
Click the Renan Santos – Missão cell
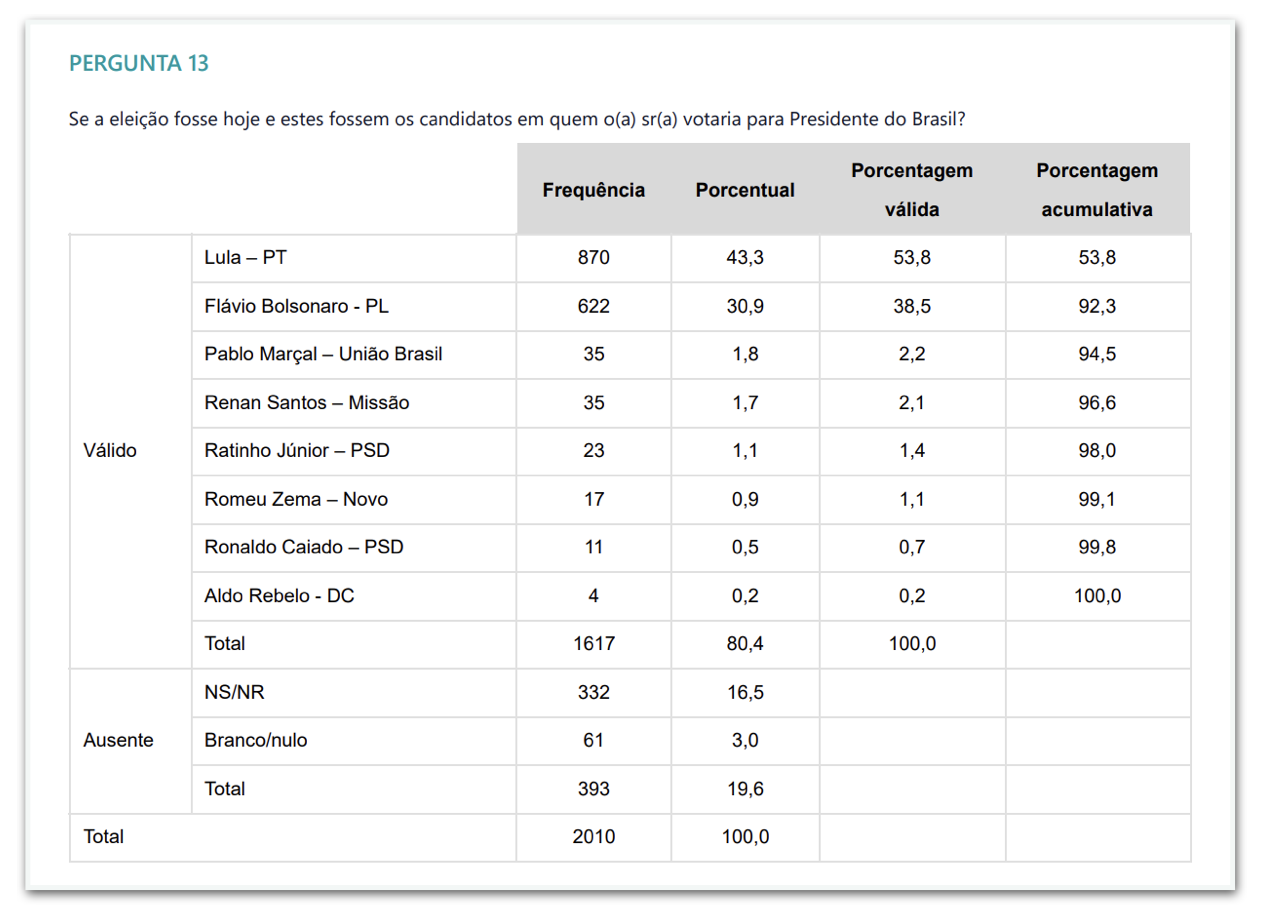pos(306,403)
